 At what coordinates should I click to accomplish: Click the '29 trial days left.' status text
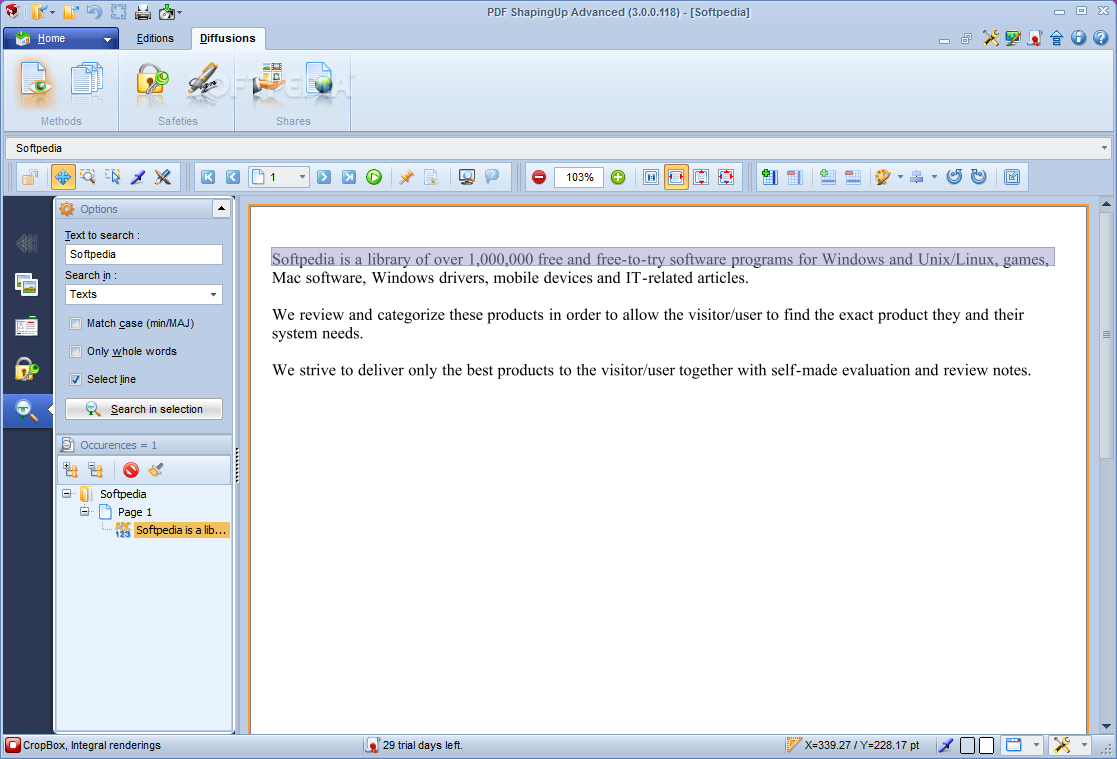click(x=422, y=745)
